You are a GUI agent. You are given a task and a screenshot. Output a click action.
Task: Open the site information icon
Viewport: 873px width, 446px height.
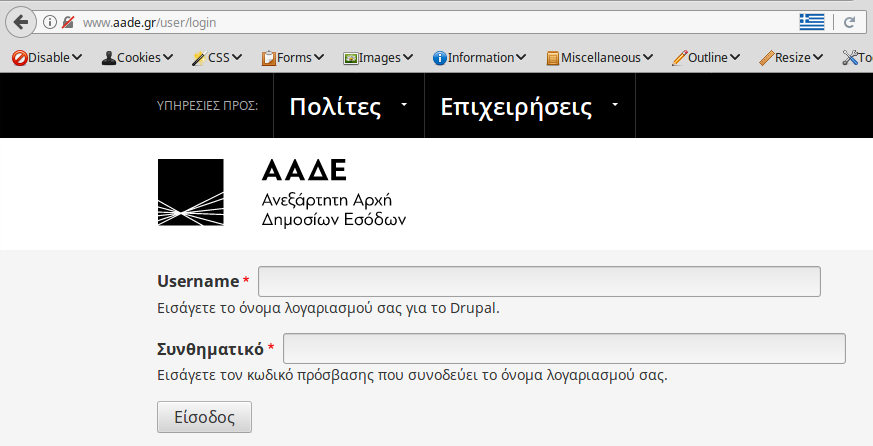50,22
